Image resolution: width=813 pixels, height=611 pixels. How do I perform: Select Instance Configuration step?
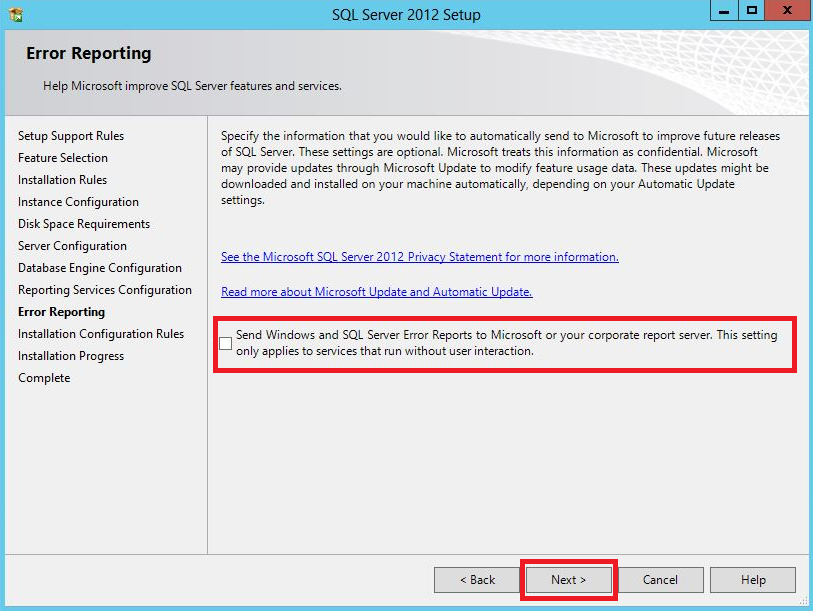click(x=78, y=202)
